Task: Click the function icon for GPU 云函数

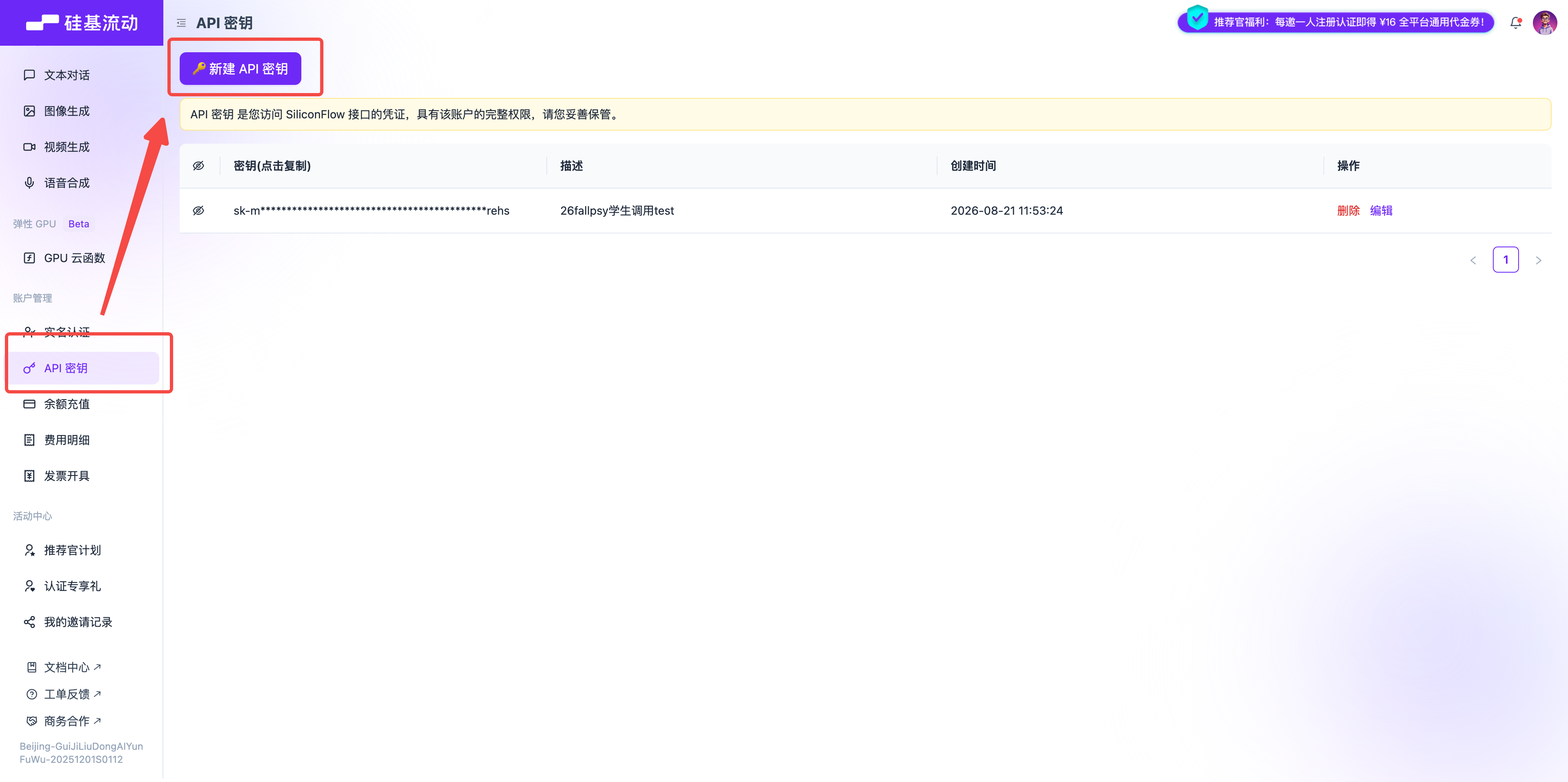Action: point(29,258)
